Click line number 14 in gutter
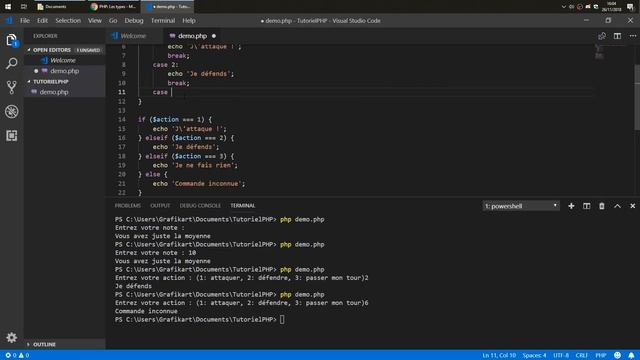Image resolution: width=640 pixels, height=360 pixels. (x=122, y=120)
